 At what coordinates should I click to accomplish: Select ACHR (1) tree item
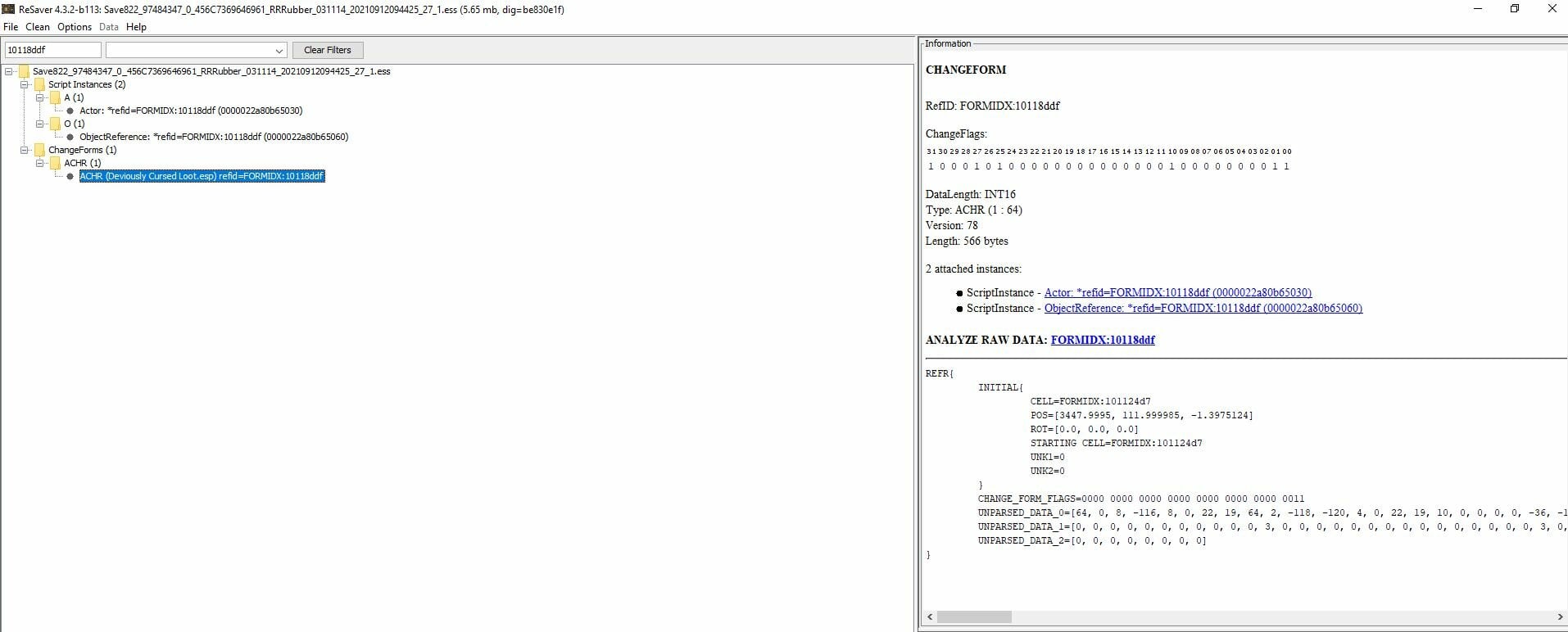pos(83,163)
